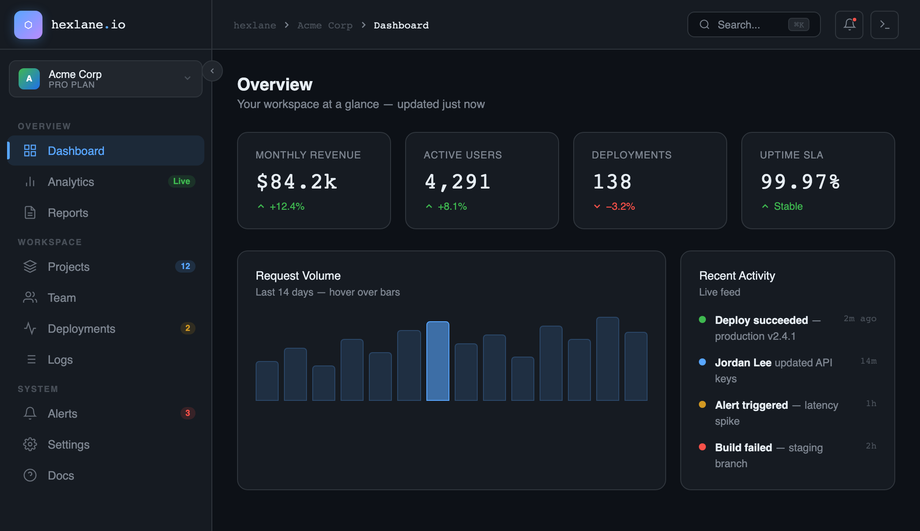This screenshot has width=920, height=531.
Task: Click the ⌘K shortcut hint in search
Action: (x=799, y=25)
